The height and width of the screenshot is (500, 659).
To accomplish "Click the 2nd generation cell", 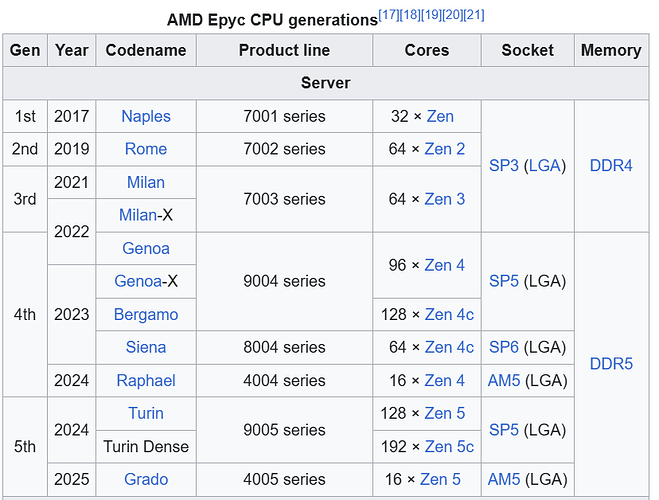I will [x=25, y=149].
